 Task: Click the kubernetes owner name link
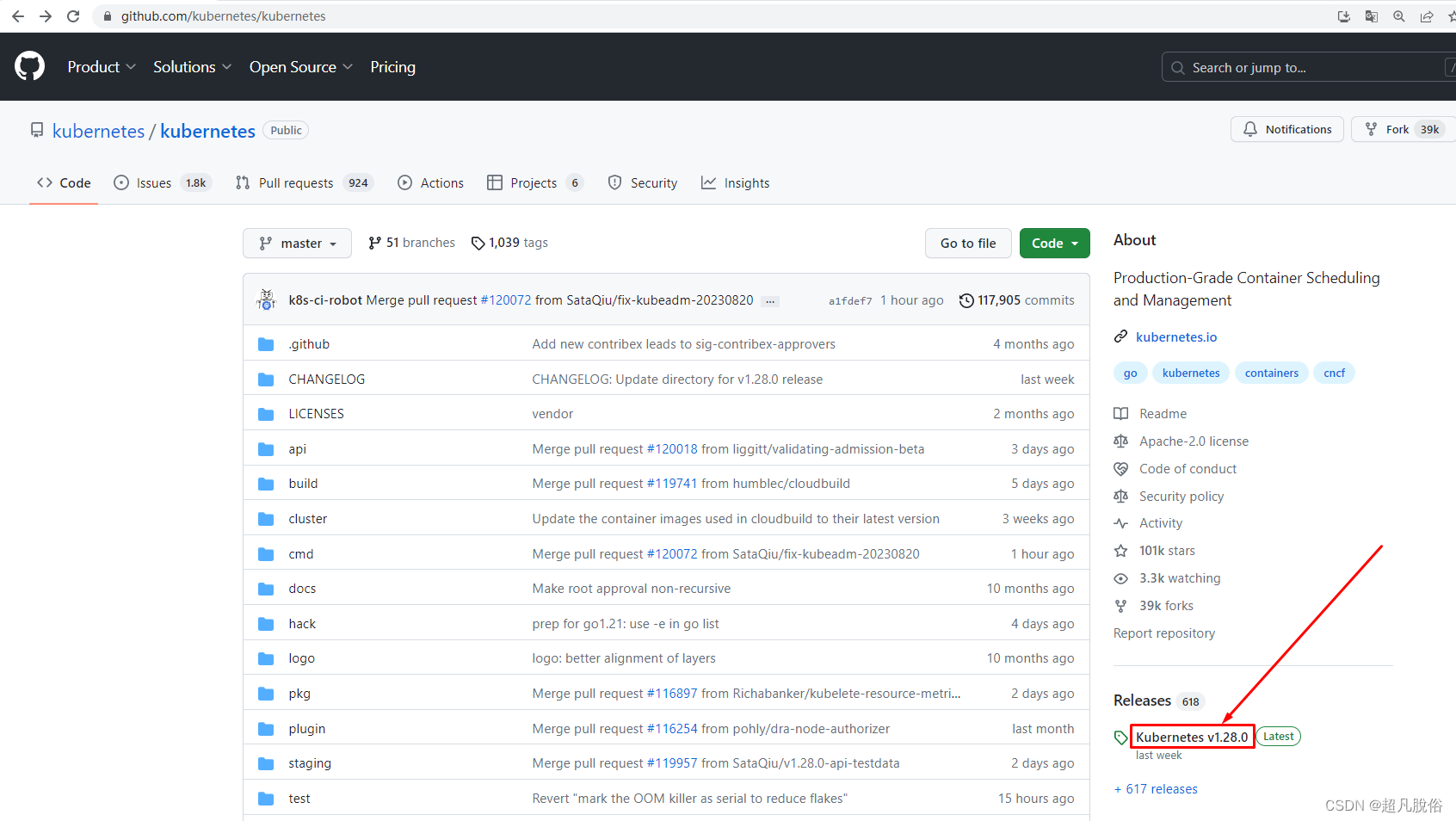coord(98,131)
